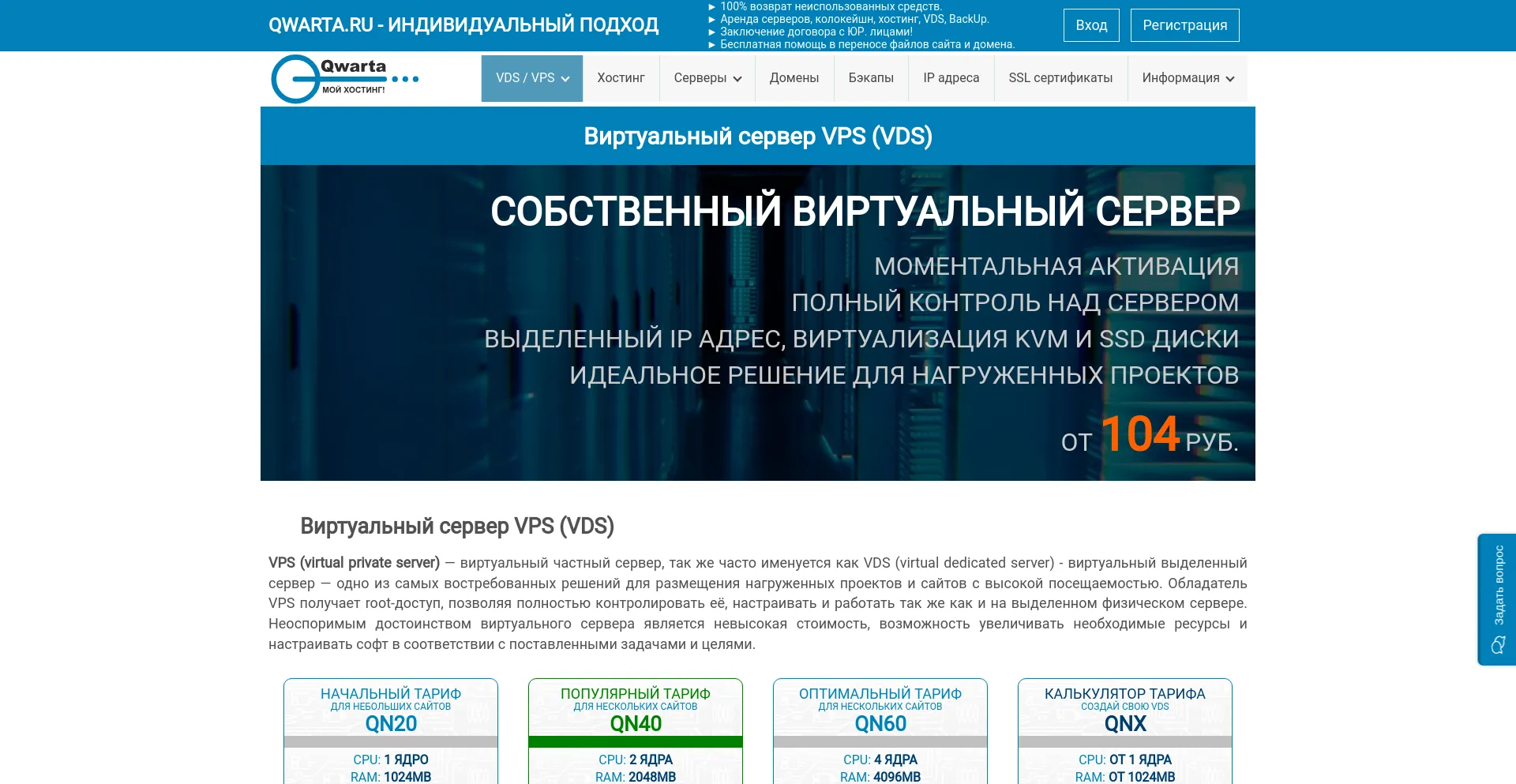This screenshot has width=1516, height=784.
Task: Click the Вход button
Action: coord(1091,25)
